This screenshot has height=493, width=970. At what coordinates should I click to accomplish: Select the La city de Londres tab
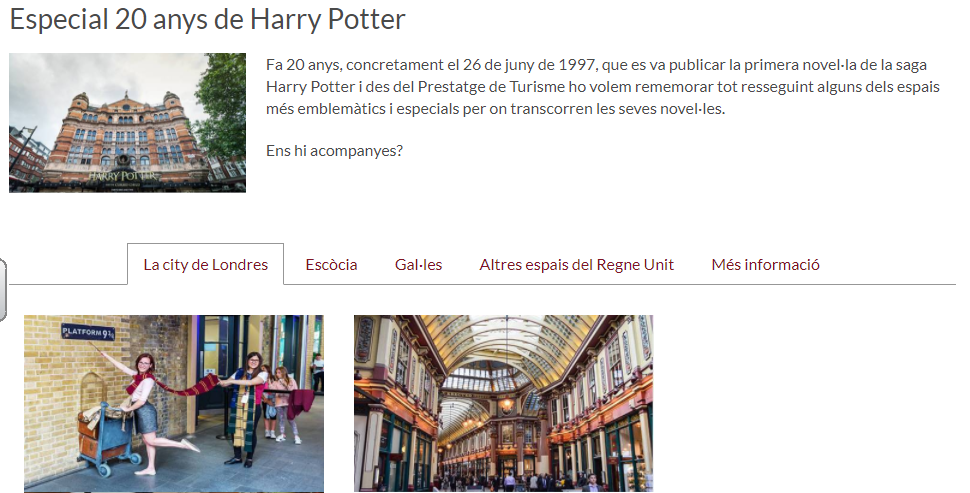(205, 264)
